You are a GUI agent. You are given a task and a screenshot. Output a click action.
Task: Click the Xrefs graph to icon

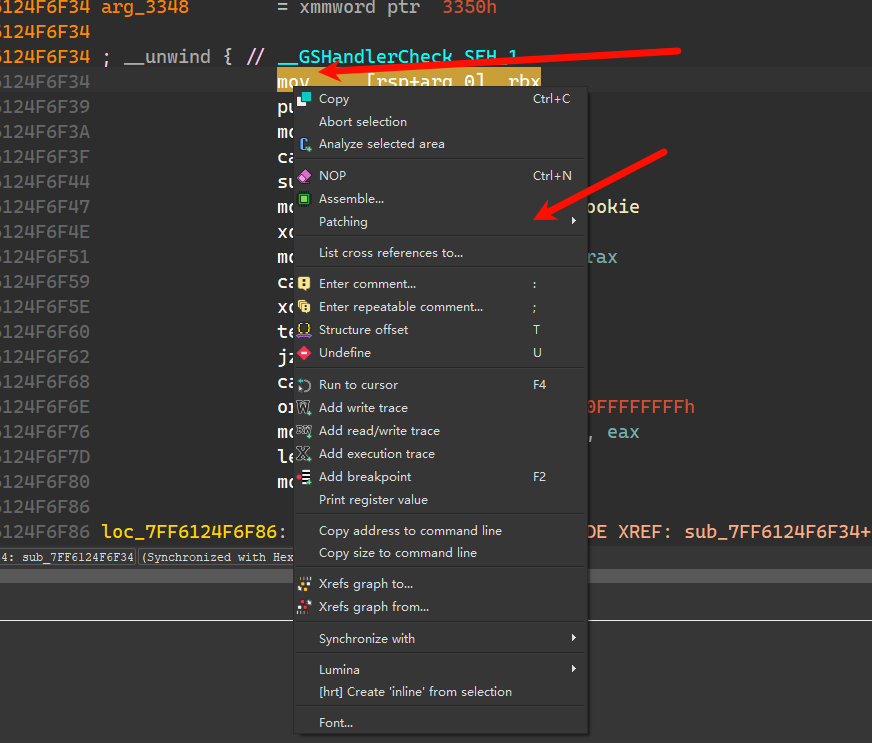tap(304, 584)
